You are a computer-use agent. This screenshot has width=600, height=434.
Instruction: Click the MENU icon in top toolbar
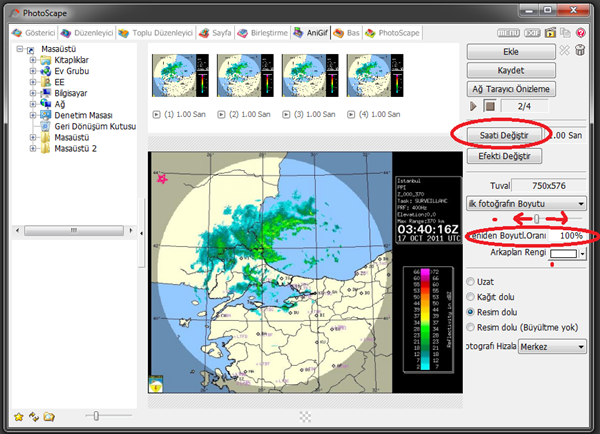click(506, 32)
